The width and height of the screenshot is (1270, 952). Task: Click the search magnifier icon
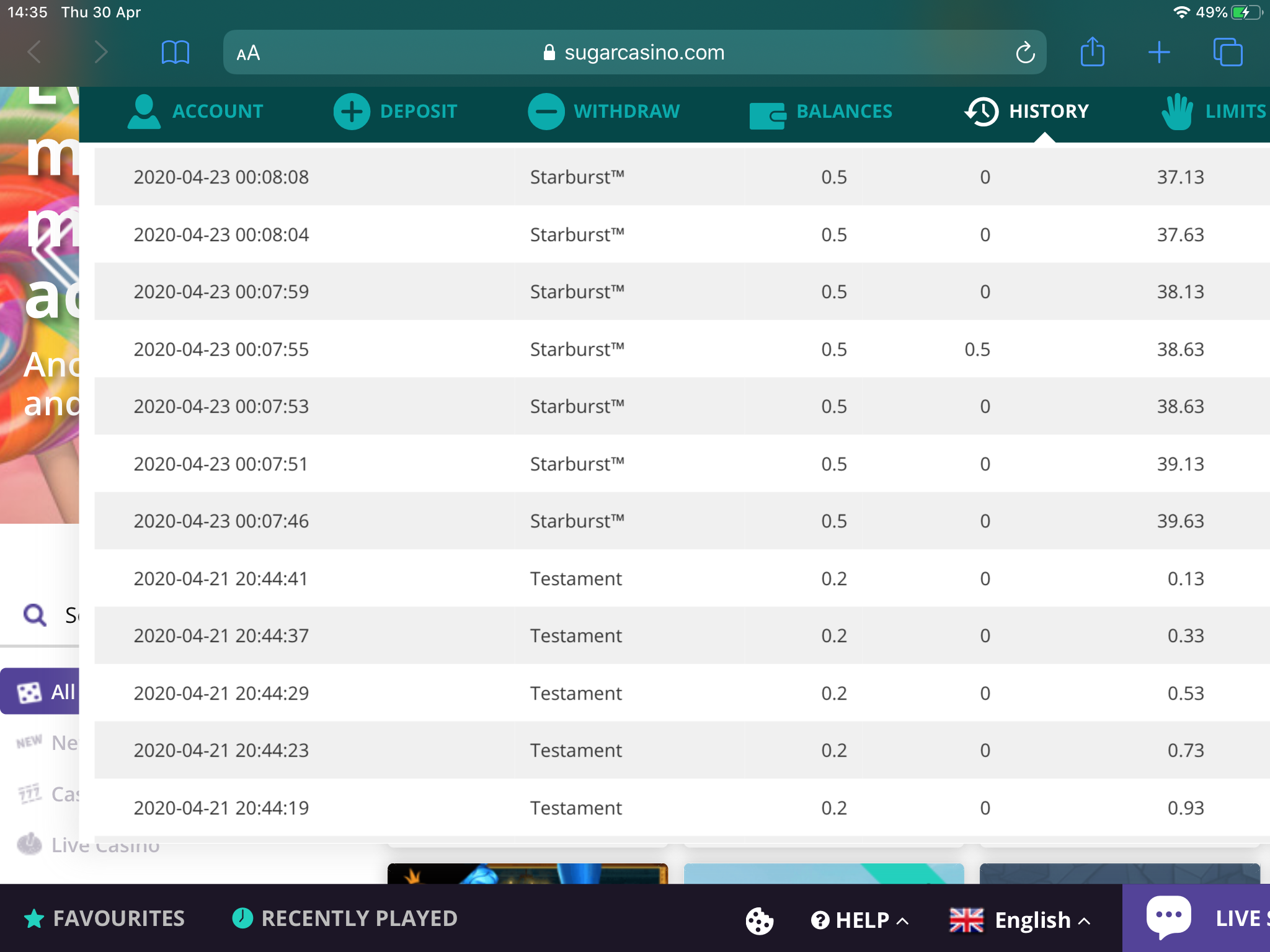pos(35,615)
